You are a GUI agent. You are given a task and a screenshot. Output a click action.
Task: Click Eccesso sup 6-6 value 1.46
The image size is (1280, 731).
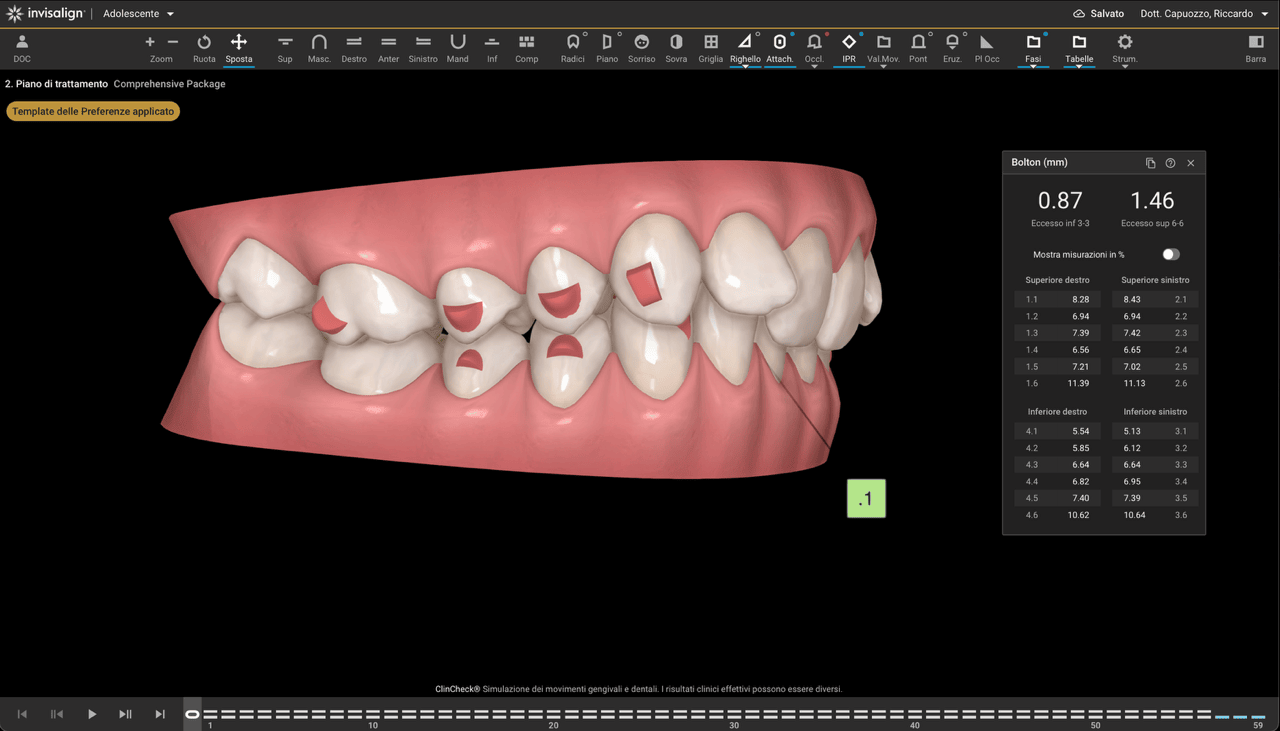[x=1152, y=201]
